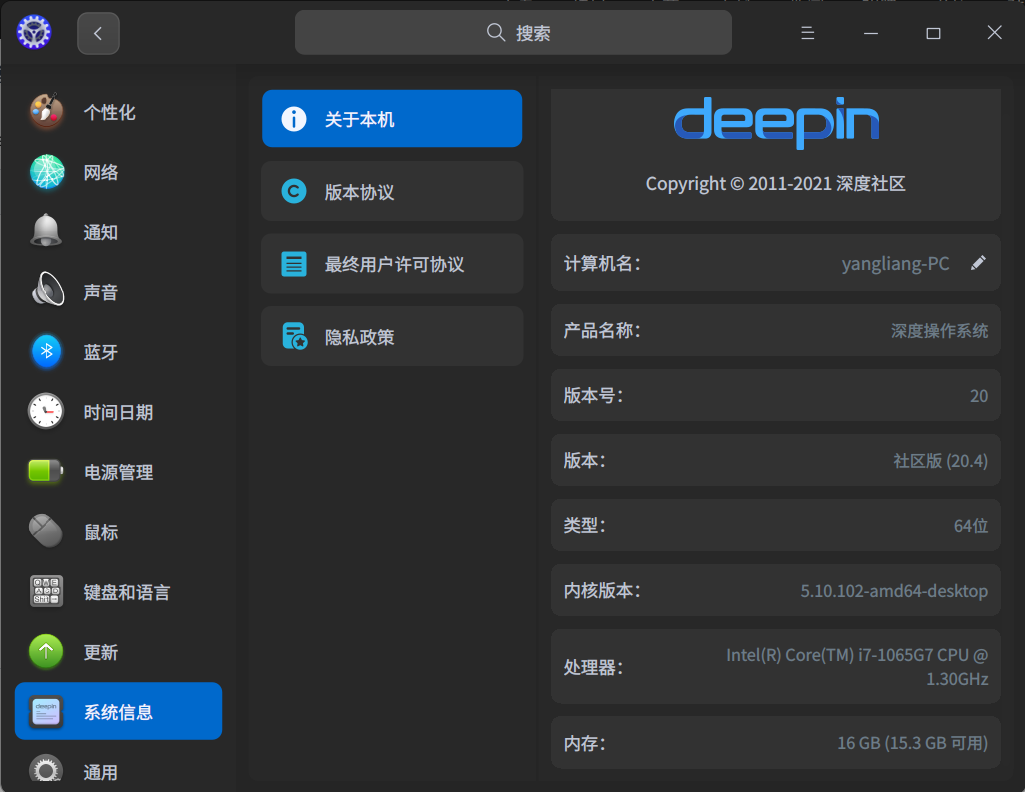Viewport: 1025px width, 792px height.
Task: Click version number value 20
Action: tap(979, 396)
